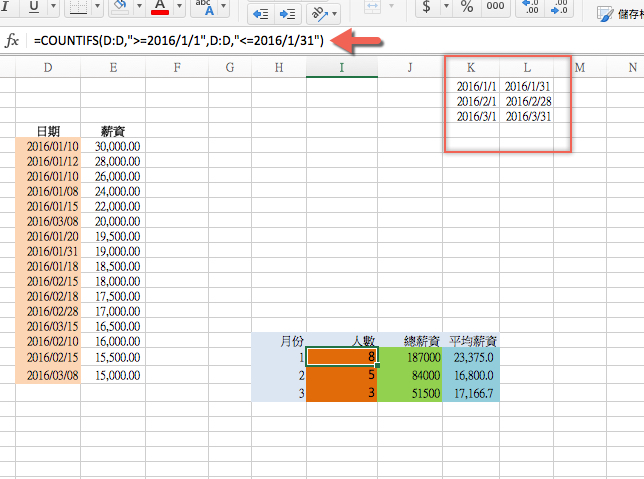Select cell containing 2016/3/1
Viewport: 644px width, 479px height.
[x=471, y=116]
